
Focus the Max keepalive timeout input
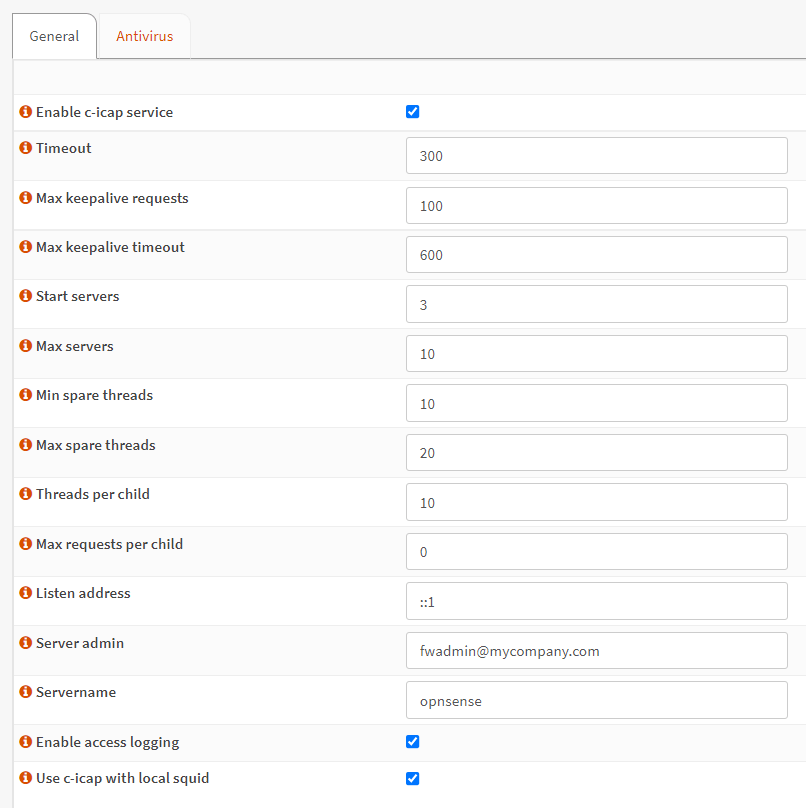[x=596, y=255]
